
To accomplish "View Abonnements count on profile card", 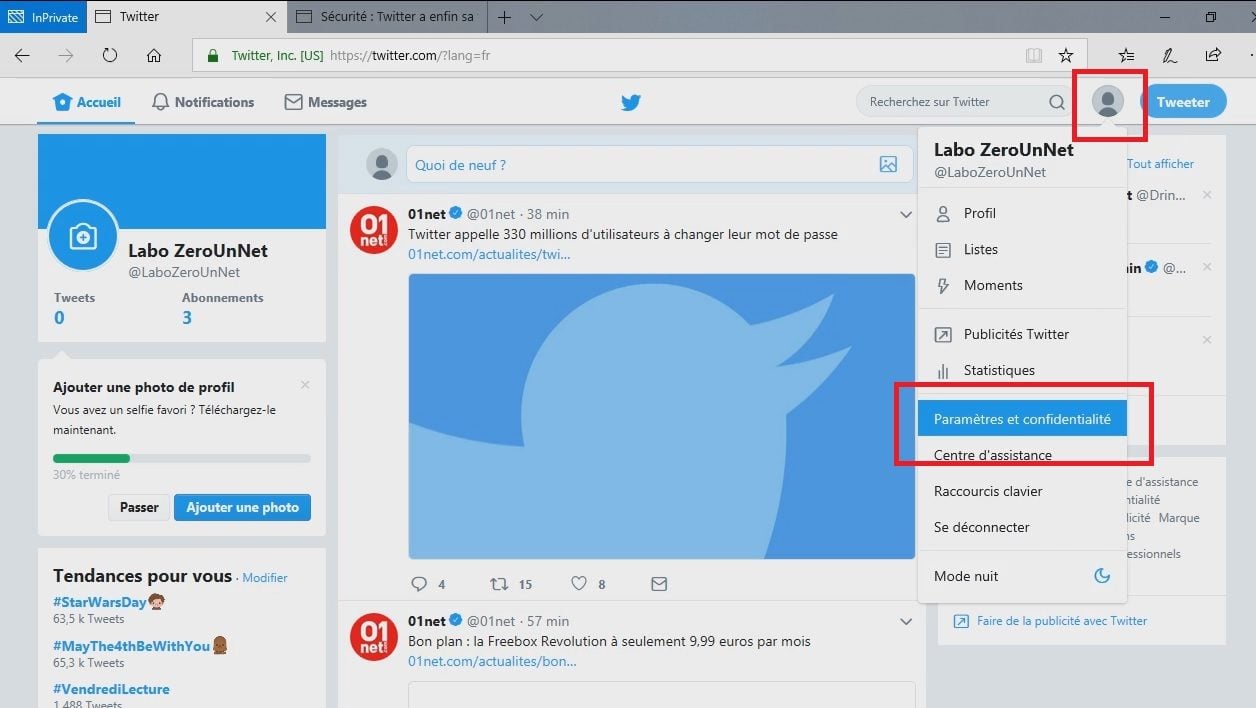I will pos(222,309).
